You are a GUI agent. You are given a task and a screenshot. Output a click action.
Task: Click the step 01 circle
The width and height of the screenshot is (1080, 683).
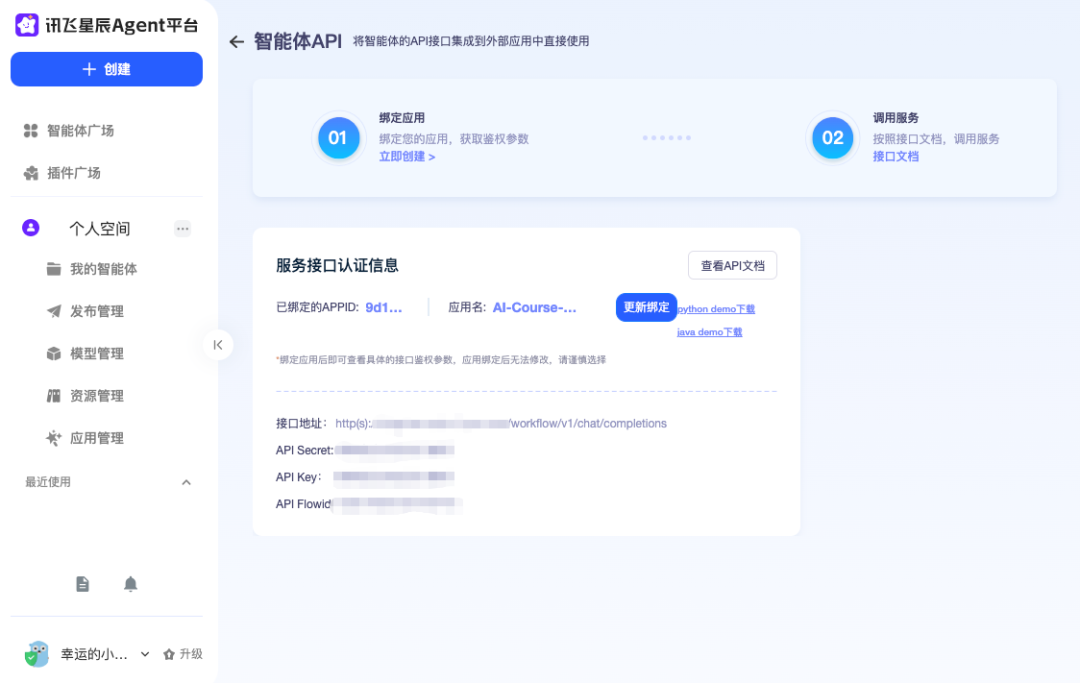pos(338,138)
